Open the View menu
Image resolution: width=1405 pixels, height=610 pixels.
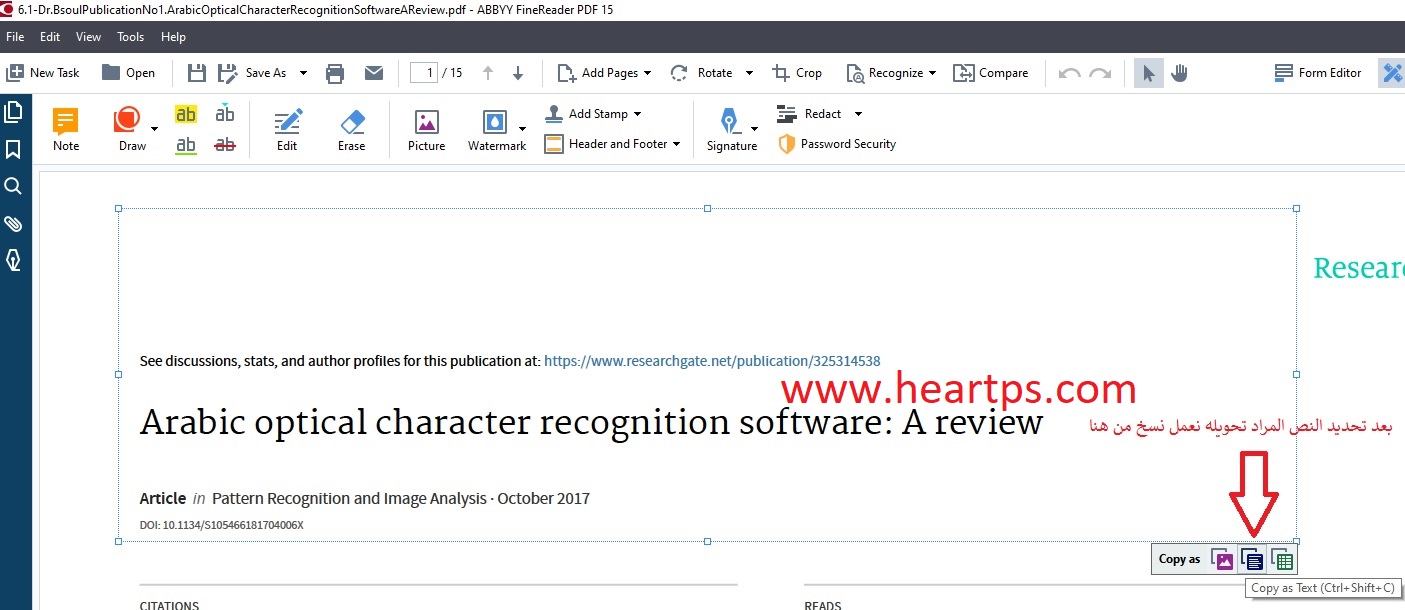pyautogui.click(x=89, y=37)
